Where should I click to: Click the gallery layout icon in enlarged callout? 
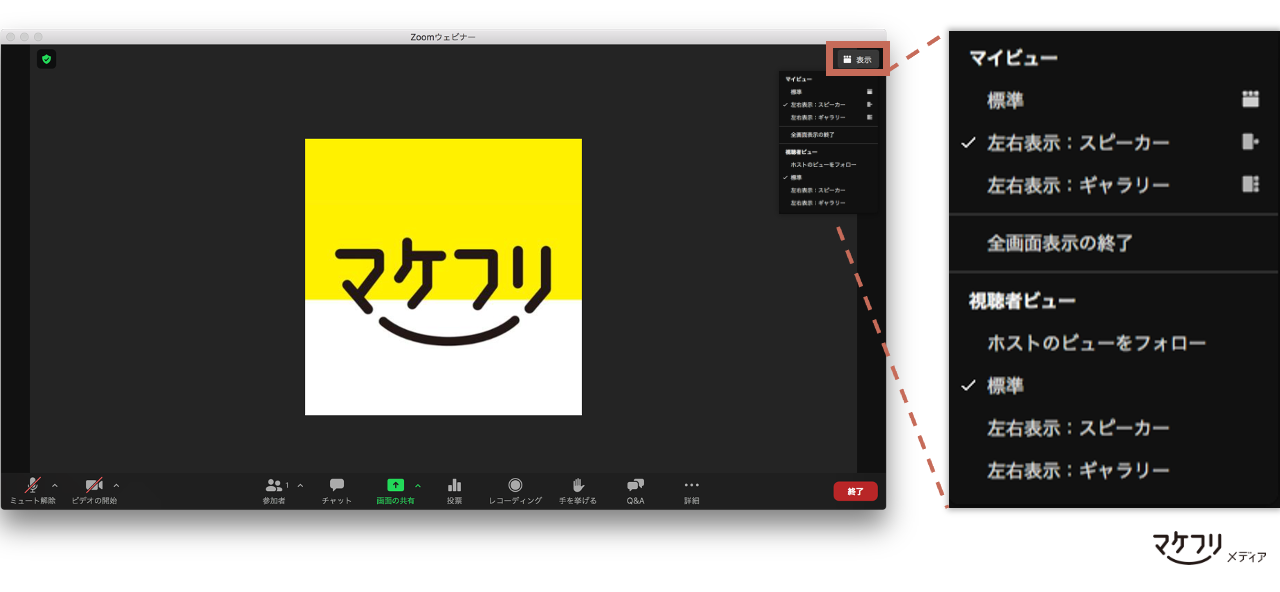pos(1250,184)
